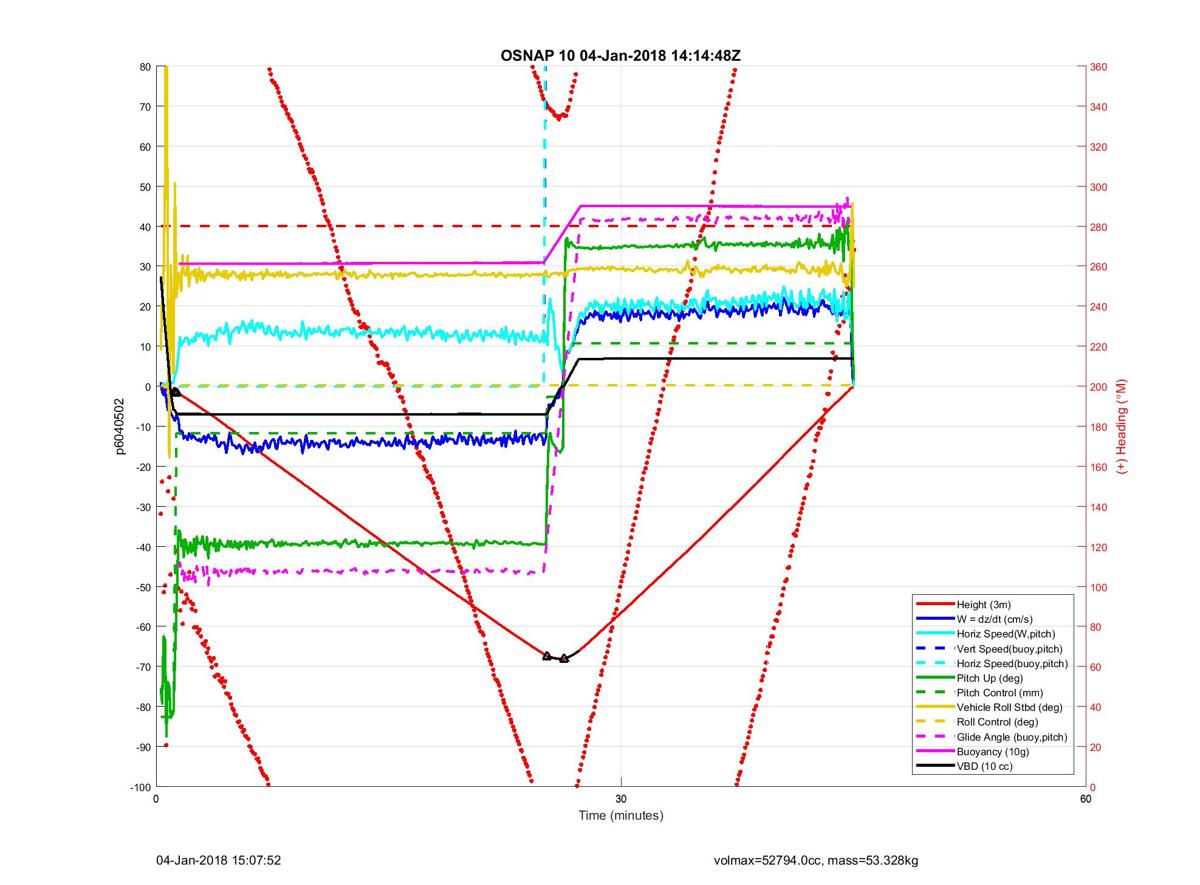
Task: Select the Height (3m) legend entry
Action: pos(984,603)
